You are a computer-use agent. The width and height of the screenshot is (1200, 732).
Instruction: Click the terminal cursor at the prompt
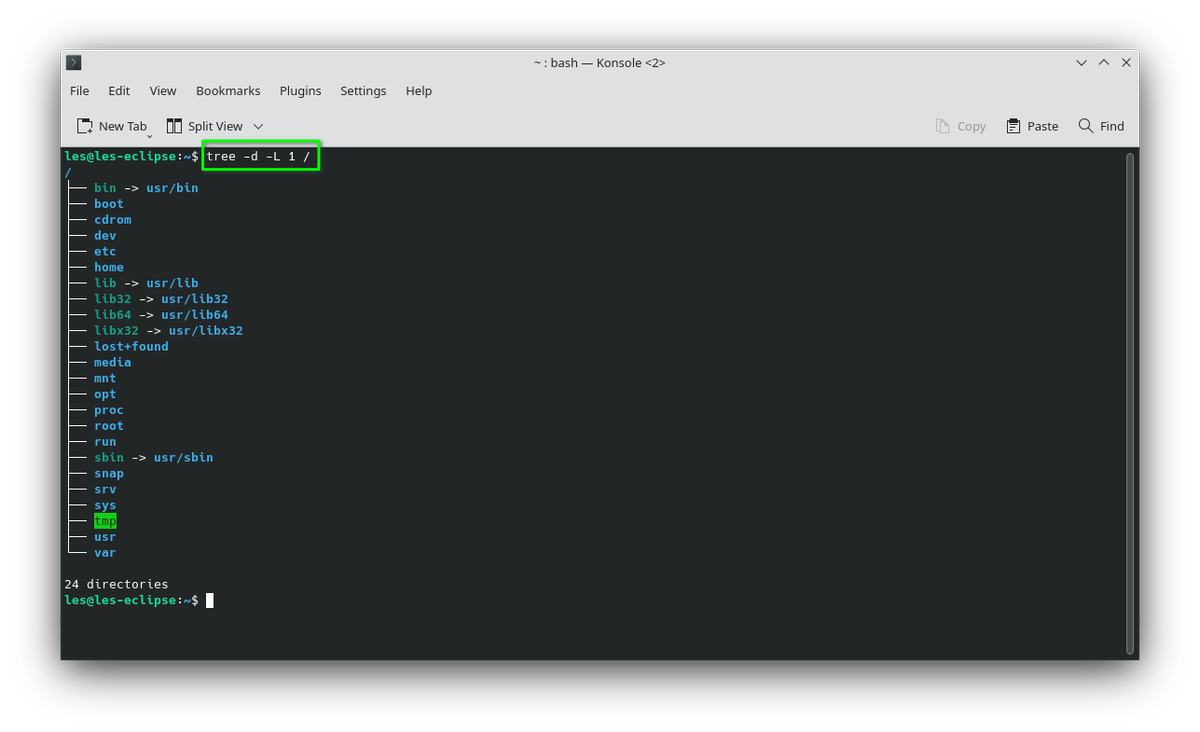209,600
